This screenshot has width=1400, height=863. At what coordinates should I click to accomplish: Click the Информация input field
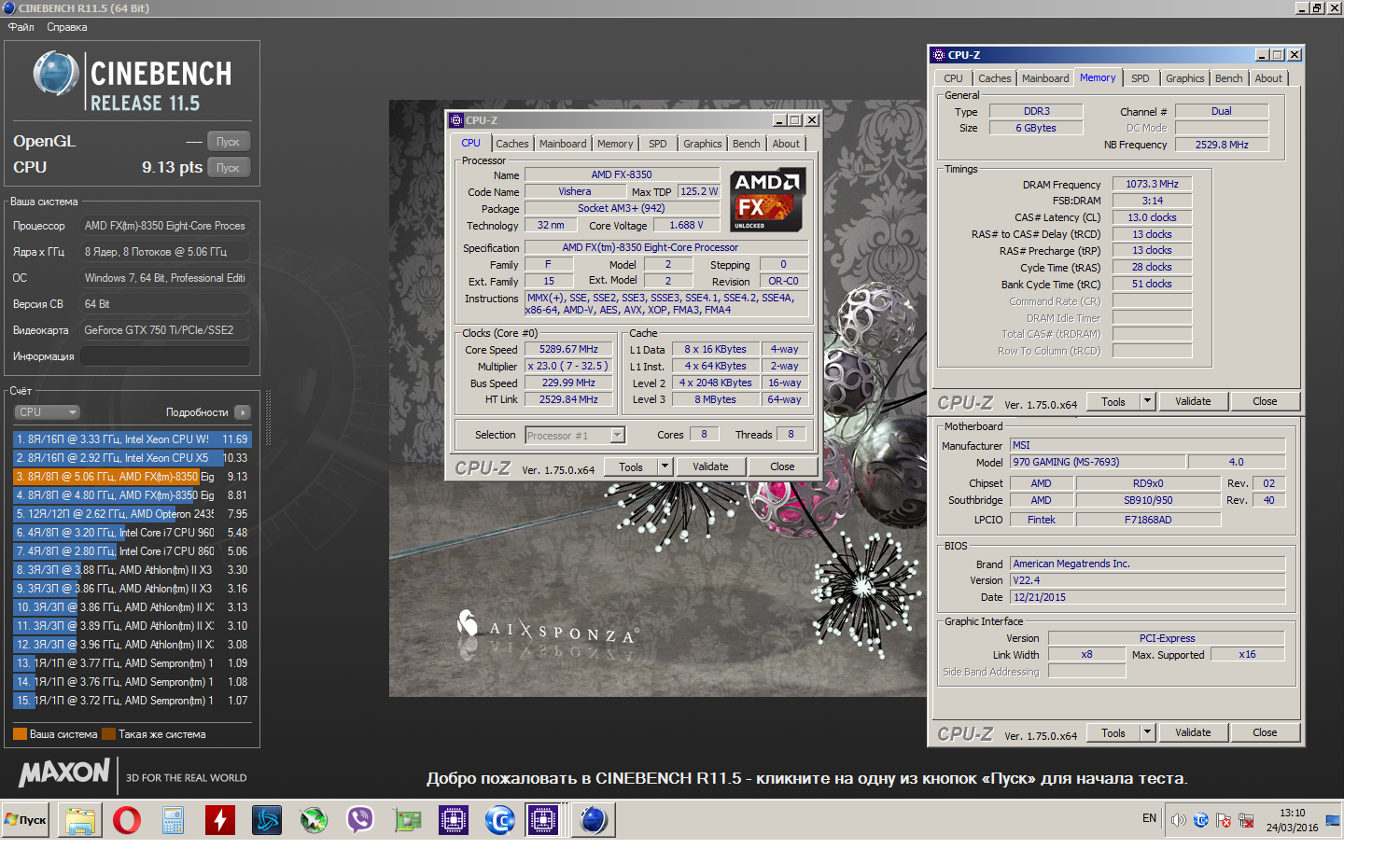click(165, 356)
